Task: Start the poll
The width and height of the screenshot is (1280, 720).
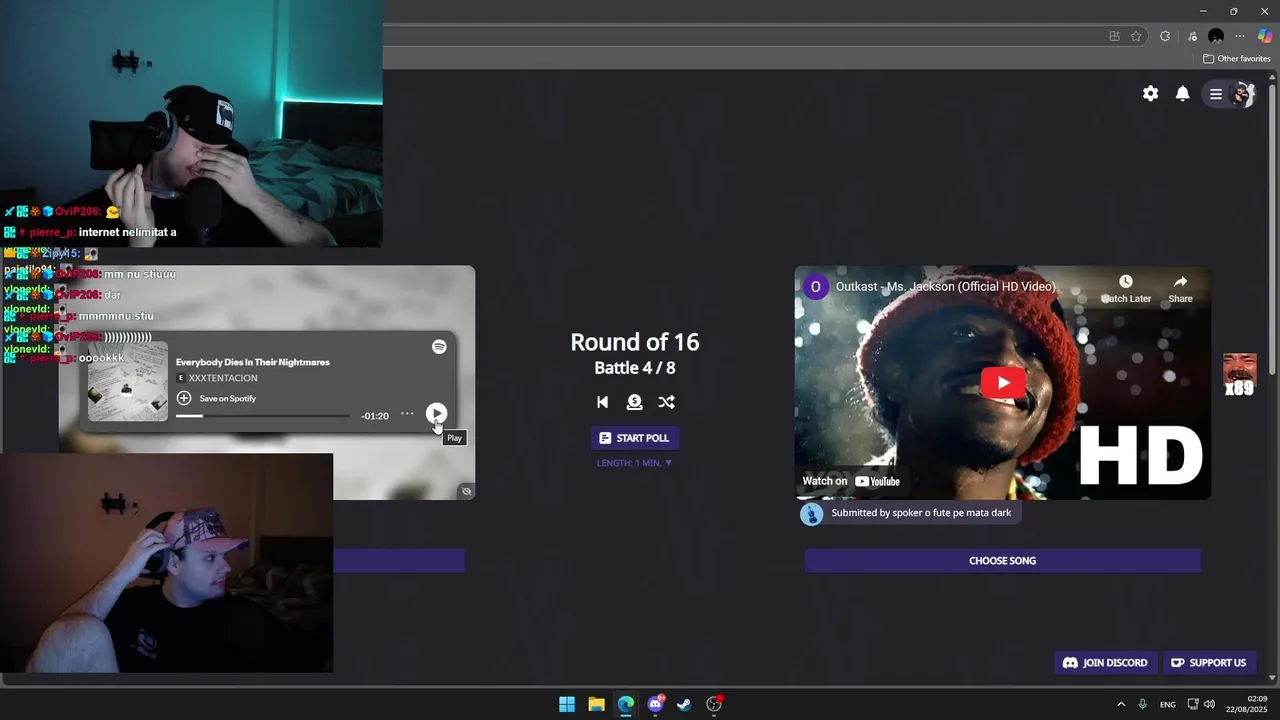Action: pos(634,438)
